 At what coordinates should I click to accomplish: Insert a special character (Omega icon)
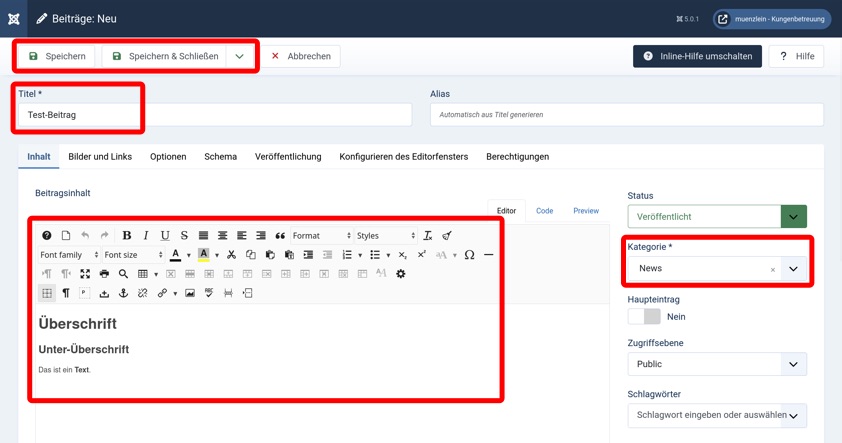pyautogui.click(x=469, y=255)
